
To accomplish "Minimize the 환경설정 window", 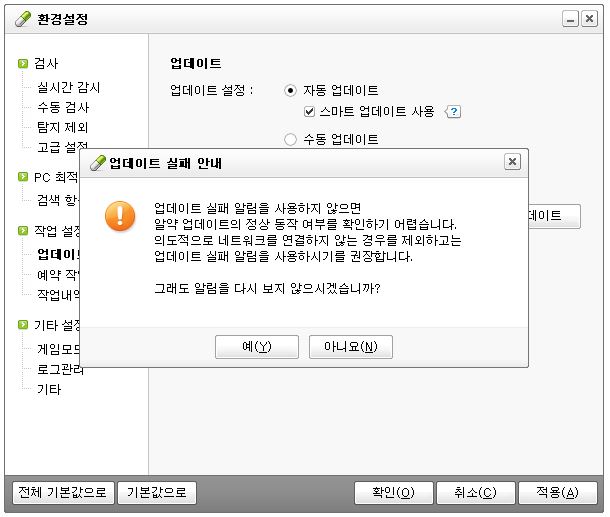I will pyautogui.click(x=570, y=19).
